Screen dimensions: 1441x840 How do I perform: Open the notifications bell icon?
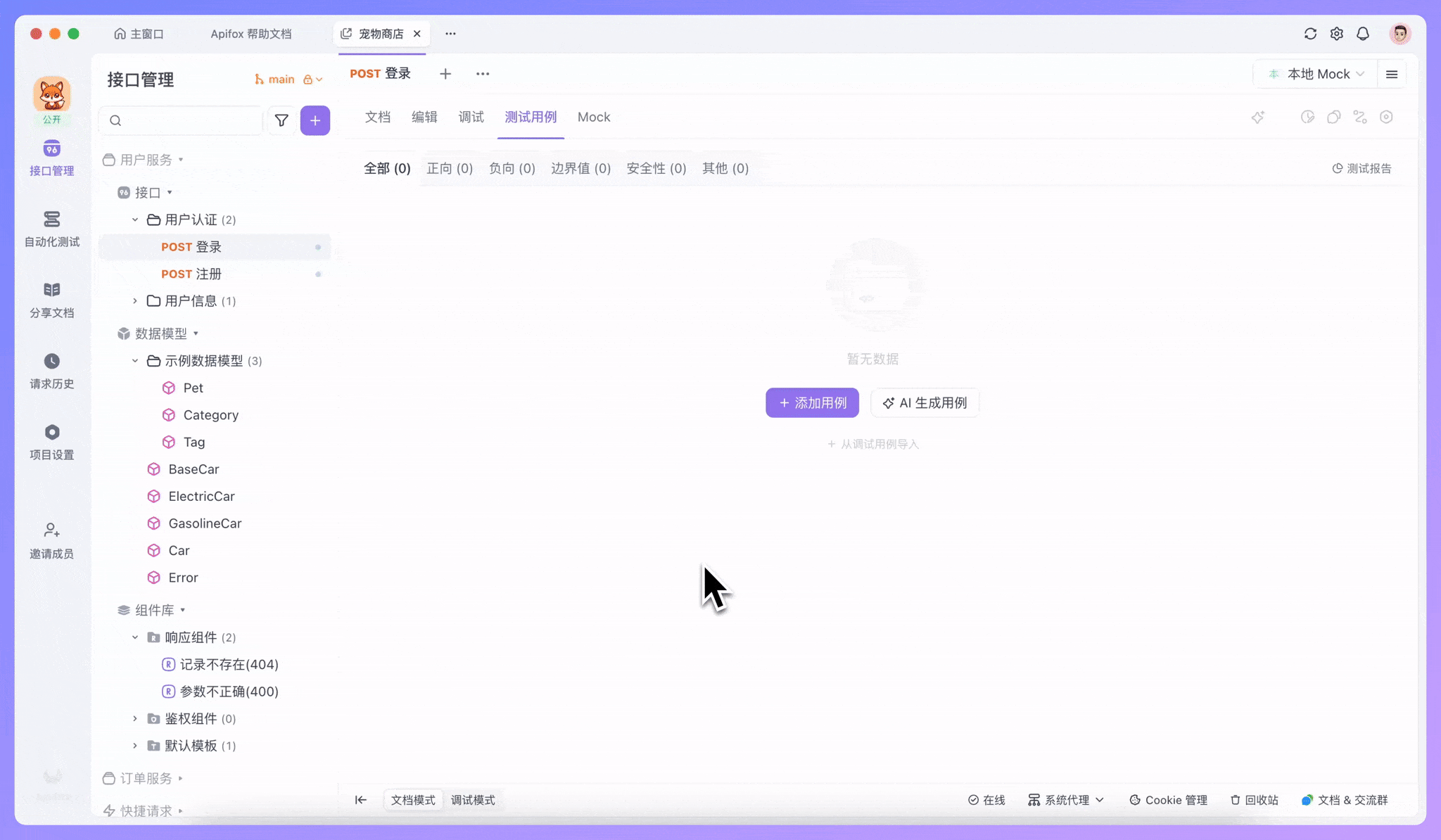click(x=1363, y=33)
